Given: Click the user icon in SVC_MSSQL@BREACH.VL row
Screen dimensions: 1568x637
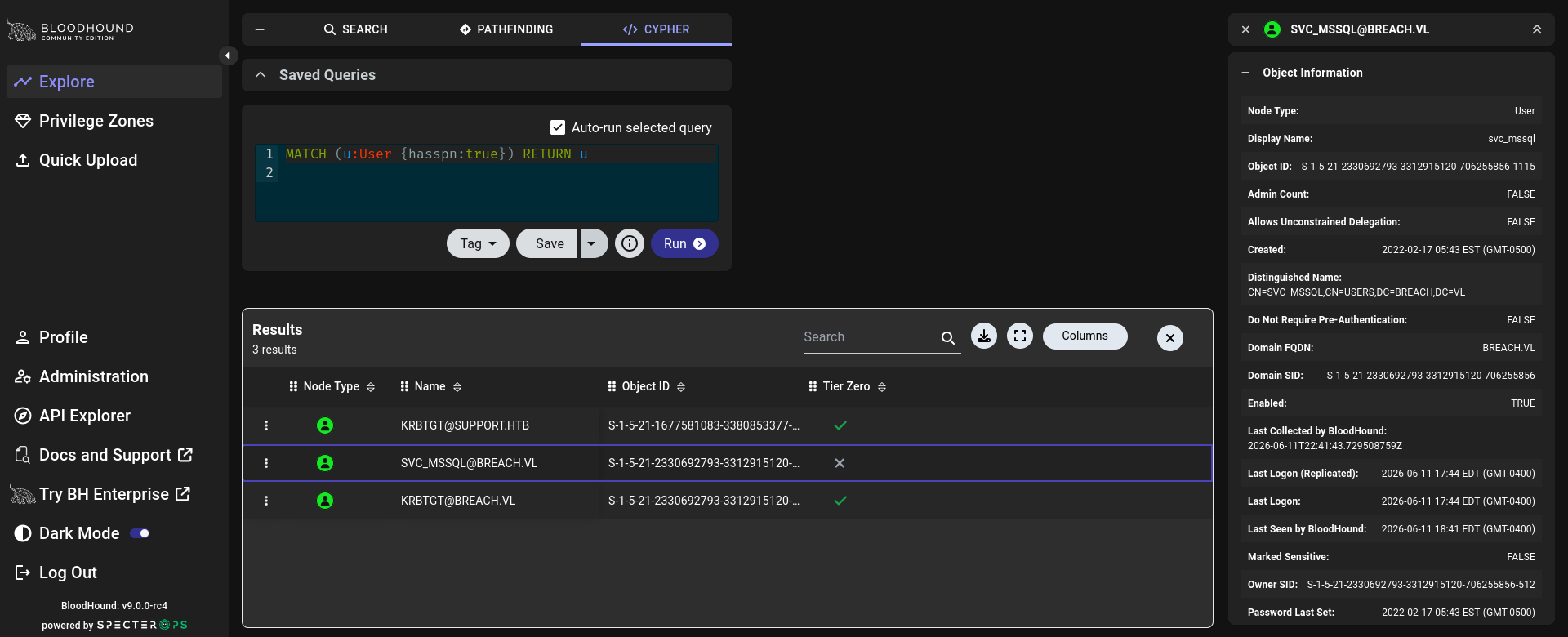Looking at the screenshot, I should point(325,463).
